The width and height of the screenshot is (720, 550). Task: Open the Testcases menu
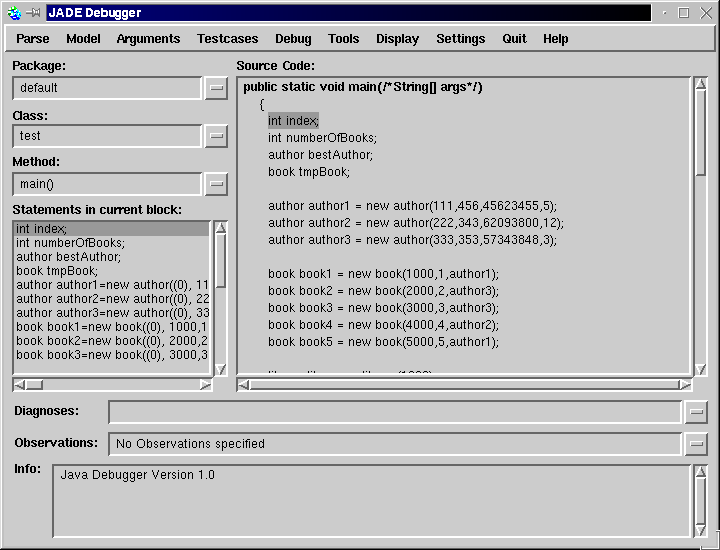click(x=227, y=39)
